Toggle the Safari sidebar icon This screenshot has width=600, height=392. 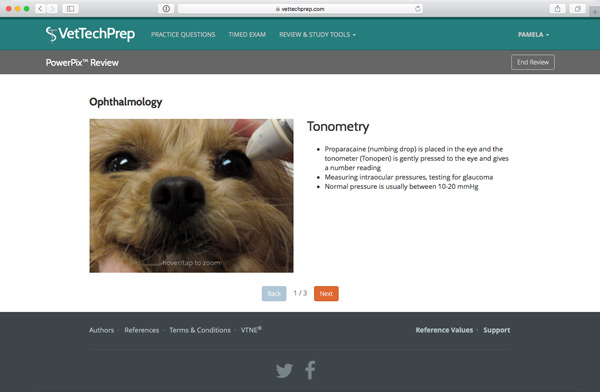click(70, 8)
